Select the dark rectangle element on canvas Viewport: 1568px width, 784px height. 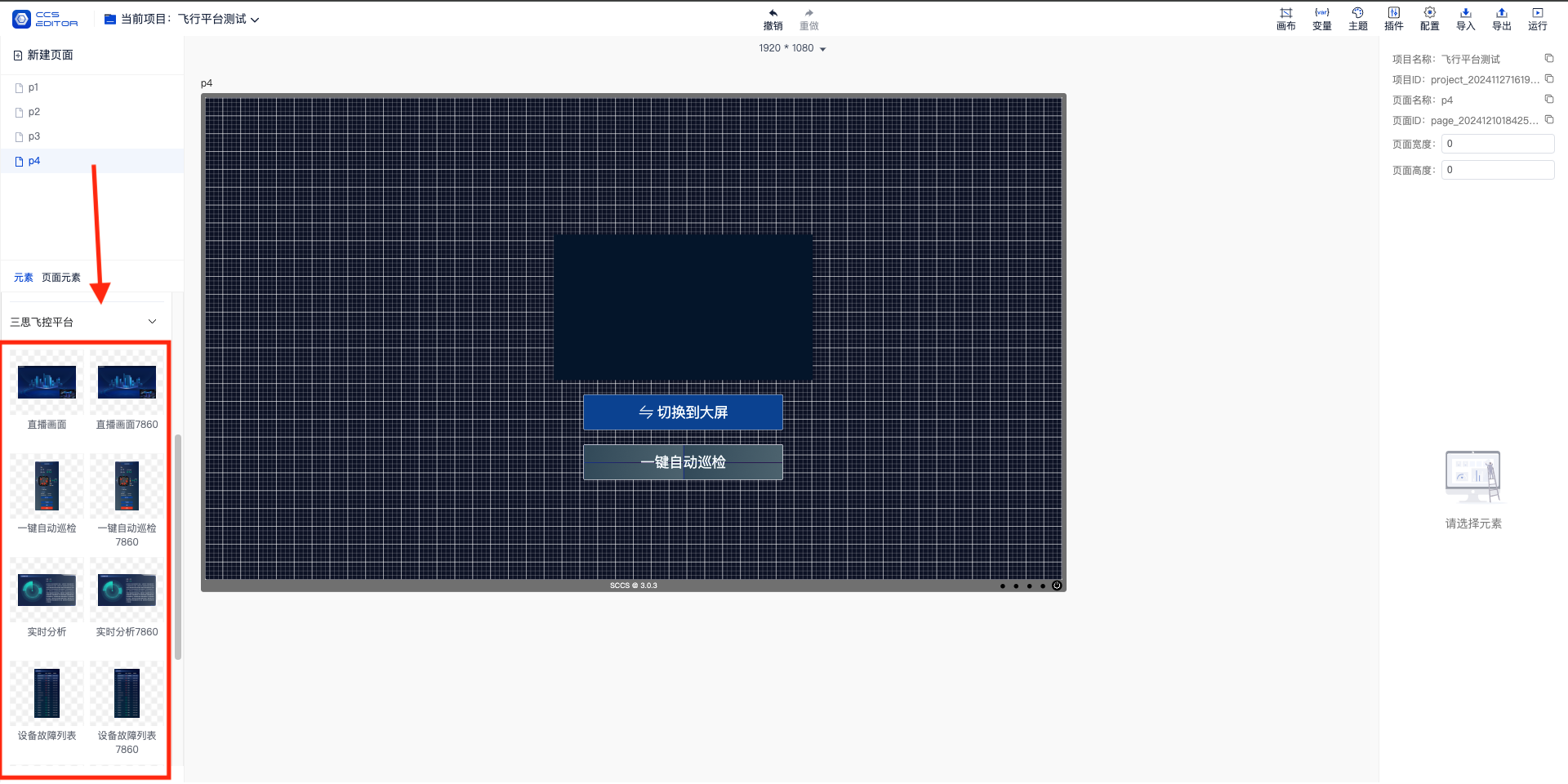684,308
